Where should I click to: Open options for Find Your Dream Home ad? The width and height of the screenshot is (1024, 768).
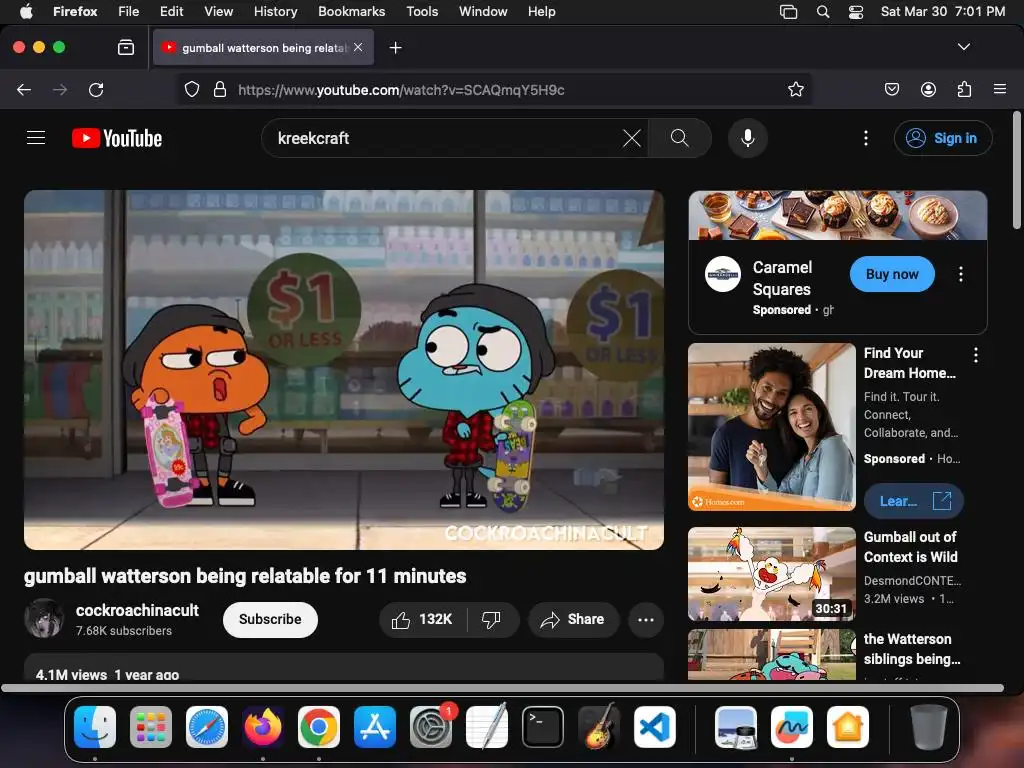[x=976, y=355]
